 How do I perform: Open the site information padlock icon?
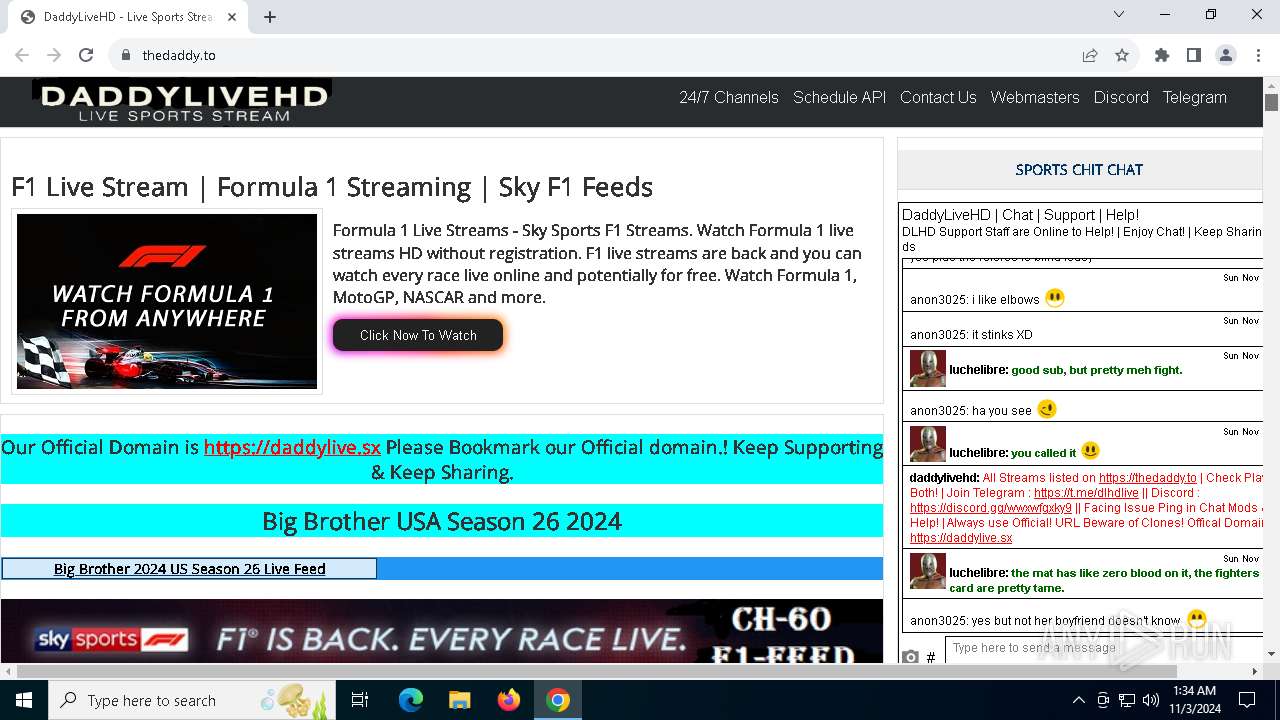point(125,55)
